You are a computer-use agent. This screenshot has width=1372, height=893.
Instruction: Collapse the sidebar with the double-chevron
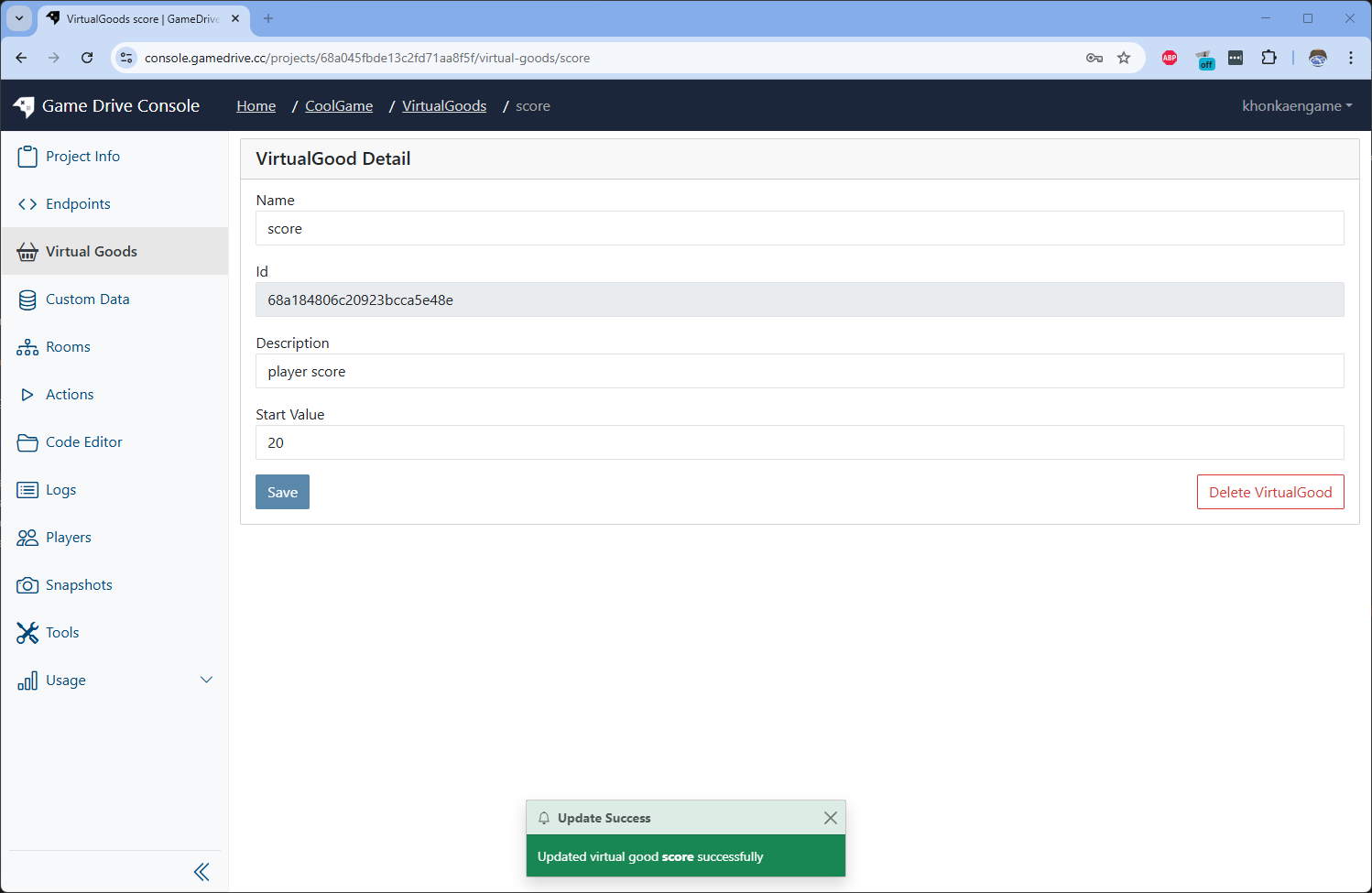click(x=201, y=871)
